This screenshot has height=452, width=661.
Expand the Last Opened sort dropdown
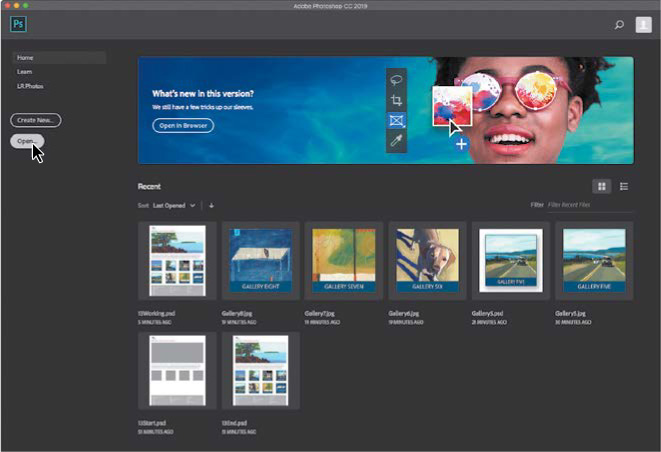[174, 206]
